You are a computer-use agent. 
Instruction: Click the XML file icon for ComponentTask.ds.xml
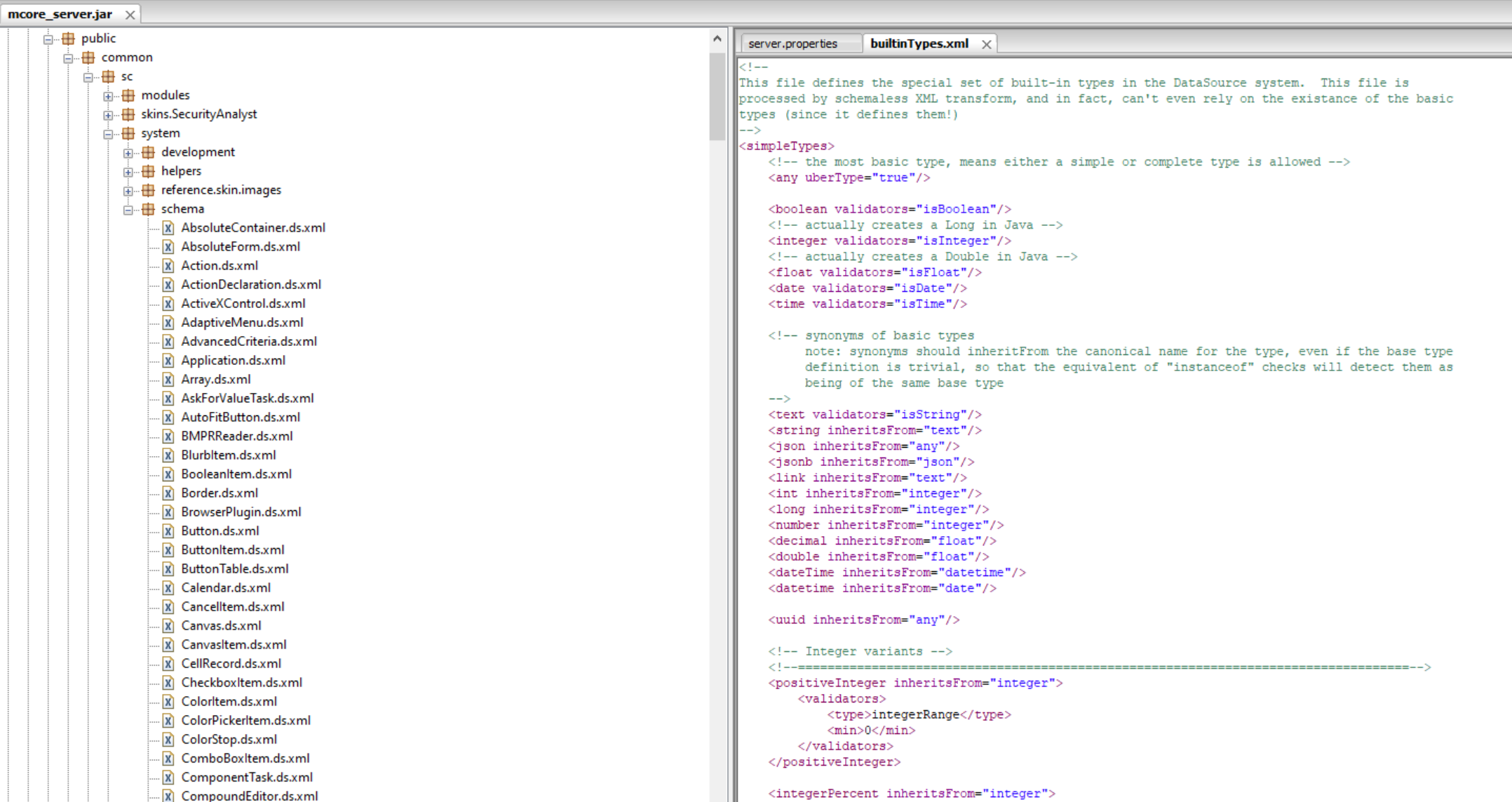click(168, 777)
